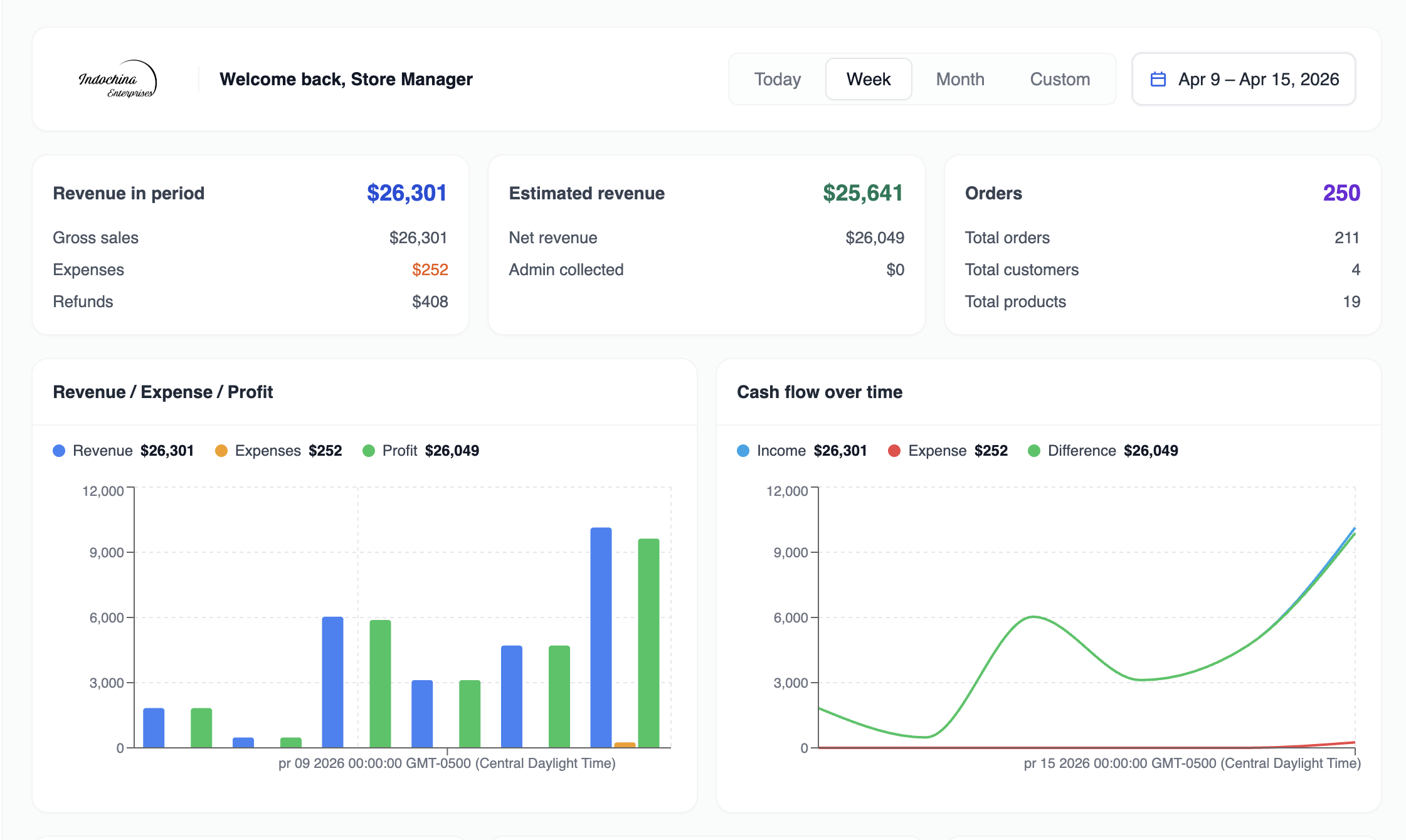Toggle the Revenue legend series

[102, 451]
